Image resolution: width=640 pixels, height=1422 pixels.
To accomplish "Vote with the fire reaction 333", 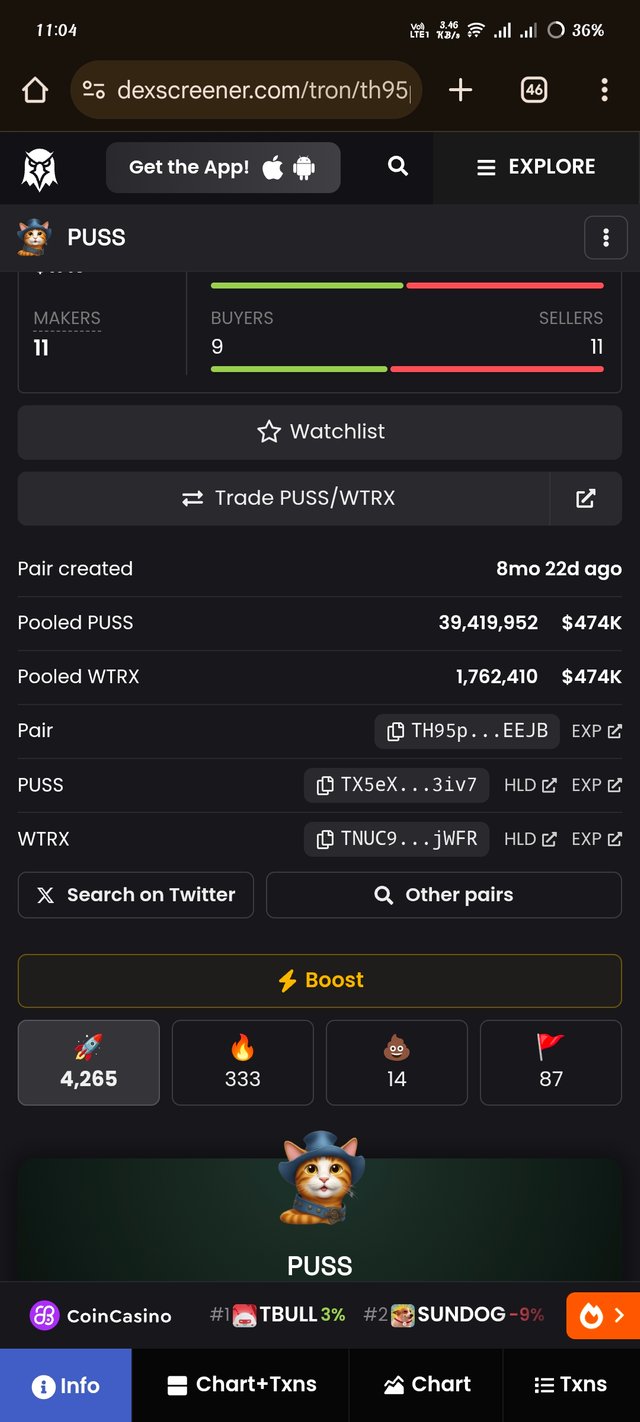I will (243, 1062).
